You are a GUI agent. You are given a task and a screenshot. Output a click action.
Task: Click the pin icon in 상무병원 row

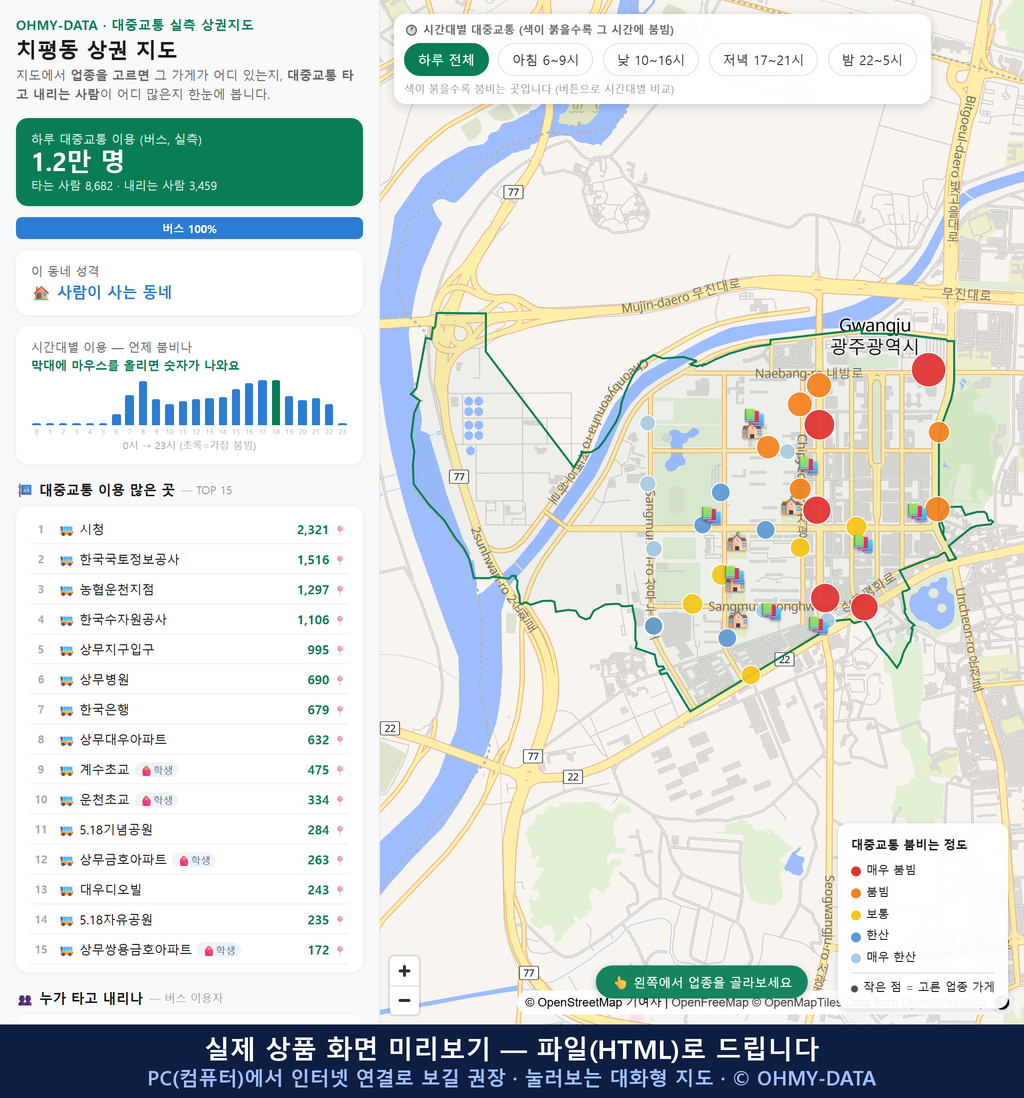point(340,680)
